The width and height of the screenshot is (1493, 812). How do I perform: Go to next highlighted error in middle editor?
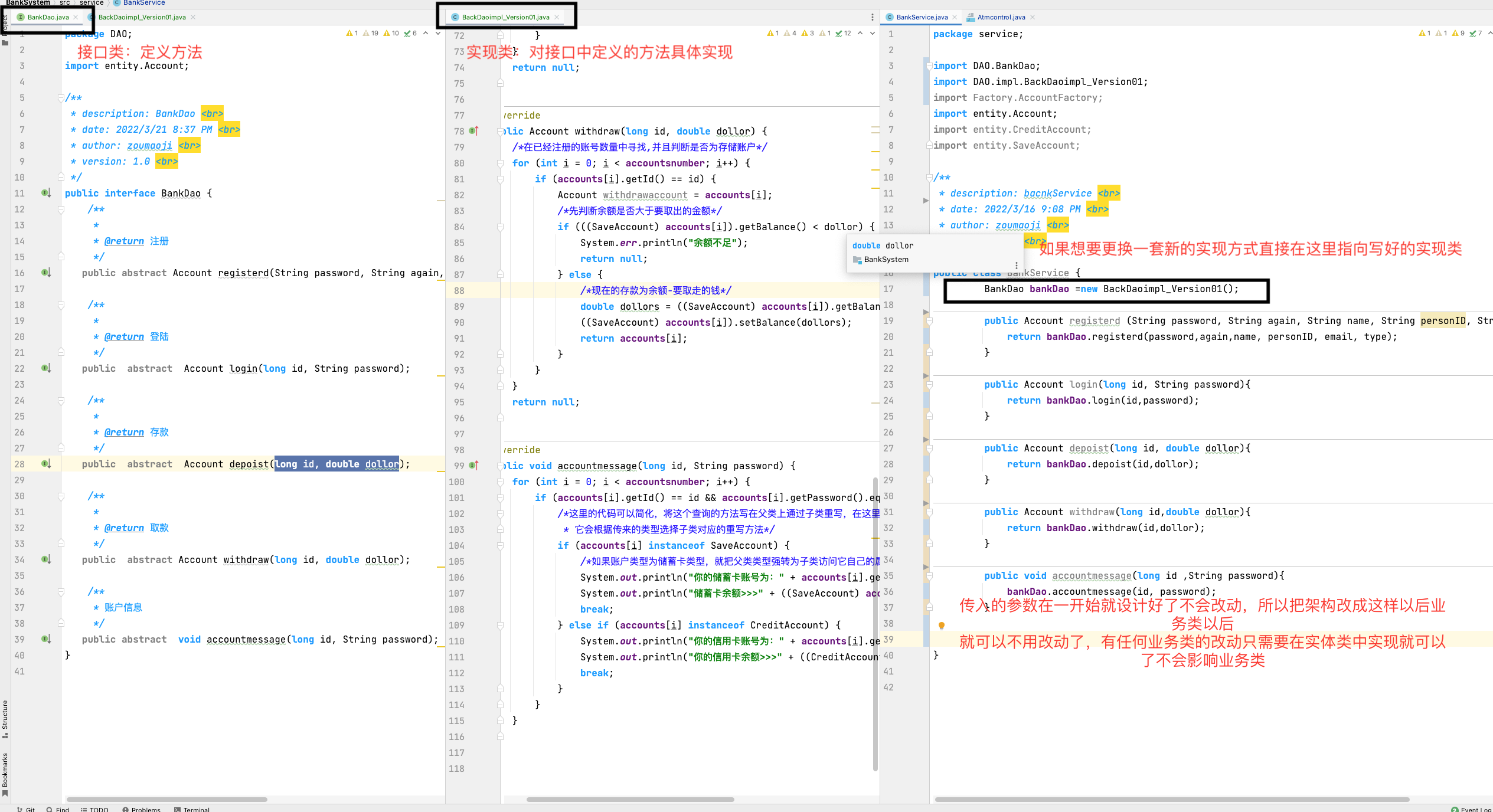pyautogui.click(x=873, y=33)
